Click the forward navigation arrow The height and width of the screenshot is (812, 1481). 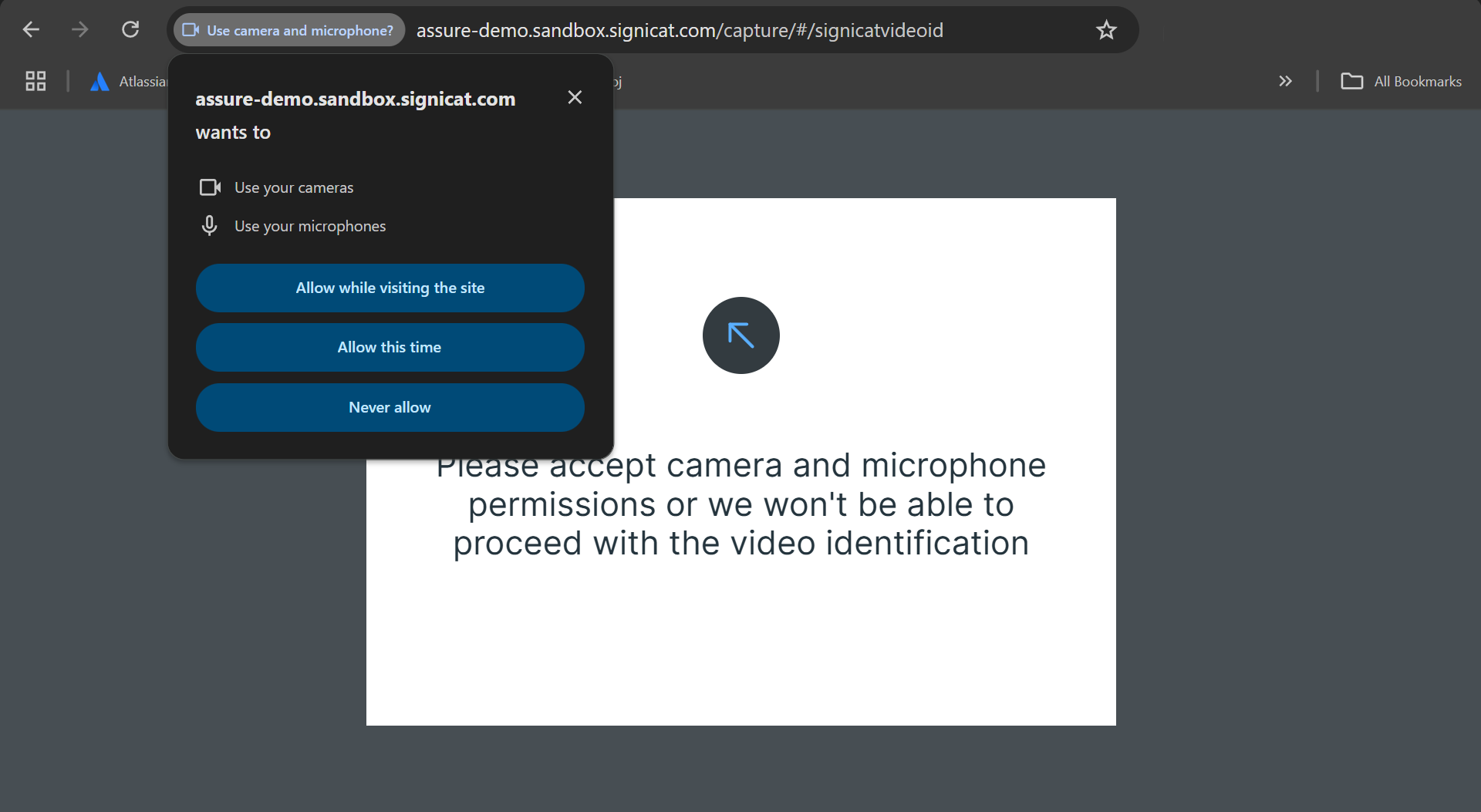79,29
